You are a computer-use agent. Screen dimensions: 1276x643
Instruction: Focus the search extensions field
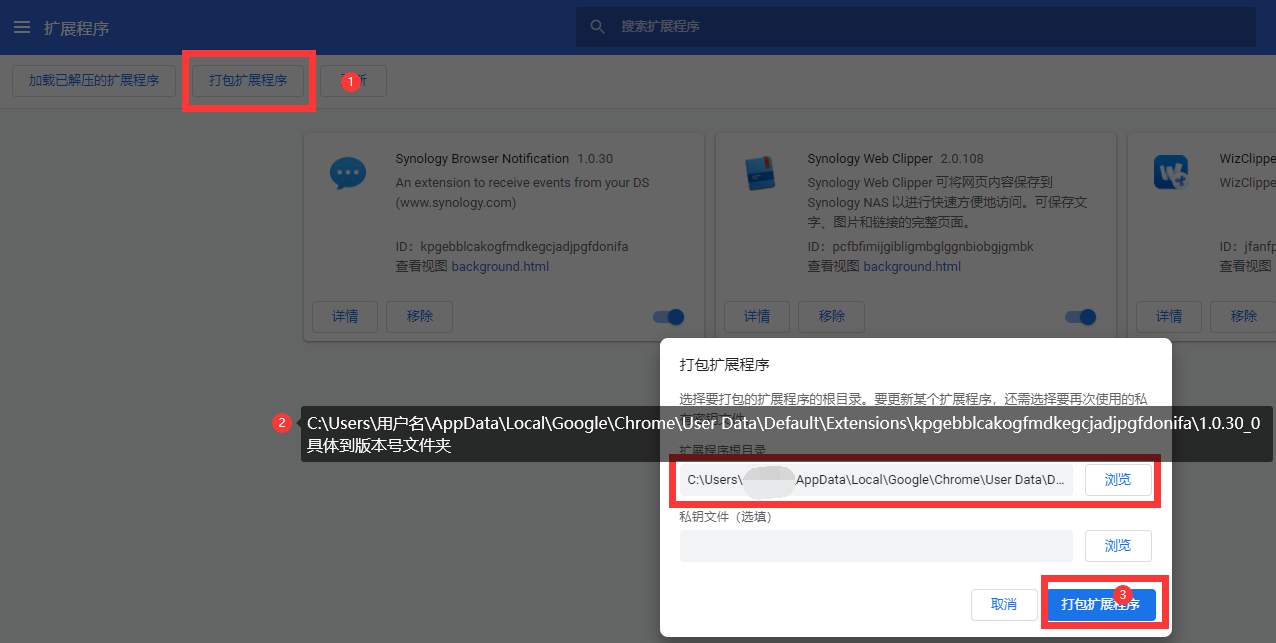coord(915,27)
